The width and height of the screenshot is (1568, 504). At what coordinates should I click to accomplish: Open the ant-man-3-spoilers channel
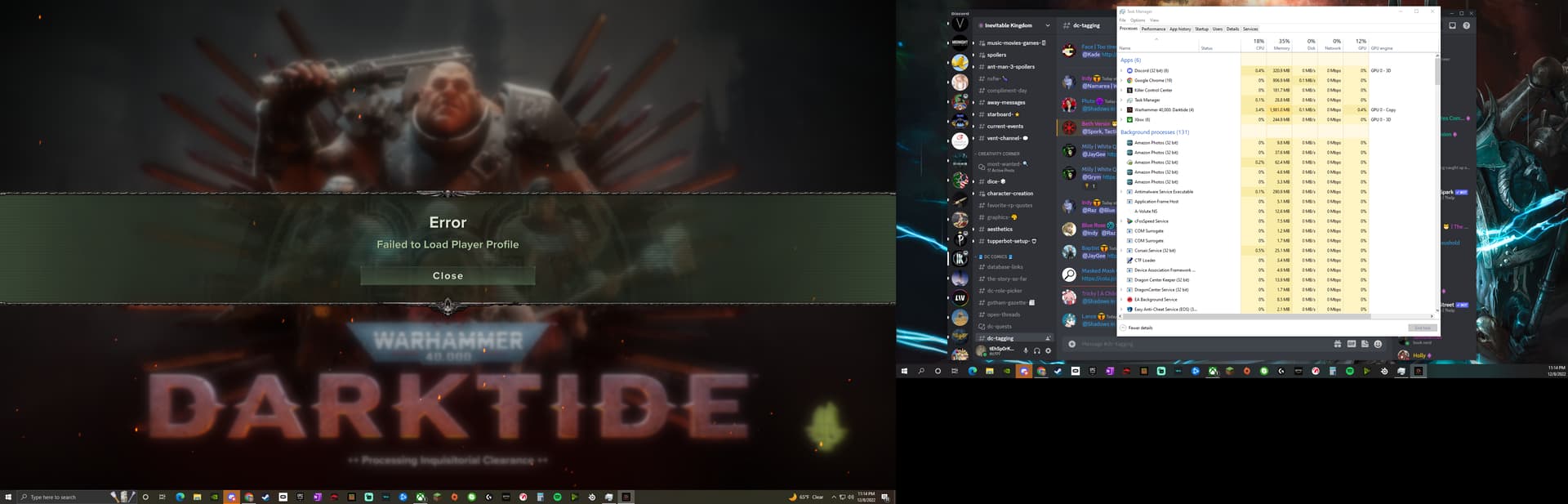[x=1010, y=67]
